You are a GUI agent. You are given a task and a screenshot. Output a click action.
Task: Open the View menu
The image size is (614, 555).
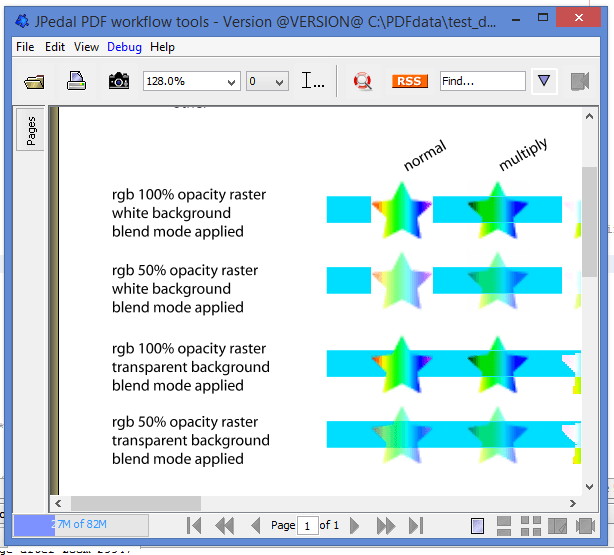[x=86, y=47]
